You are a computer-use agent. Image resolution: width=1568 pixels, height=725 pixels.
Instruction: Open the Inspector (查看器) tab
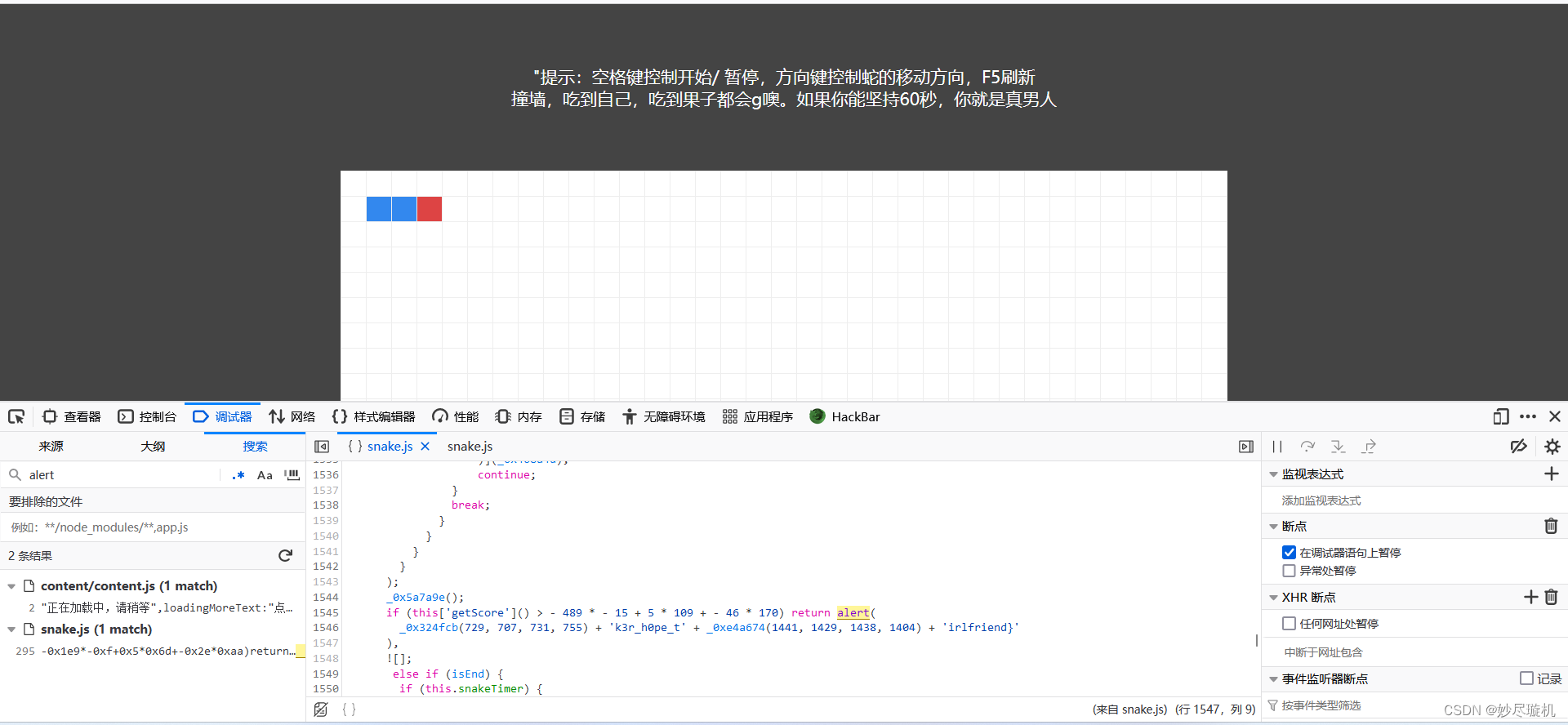(x=72, y=417)
